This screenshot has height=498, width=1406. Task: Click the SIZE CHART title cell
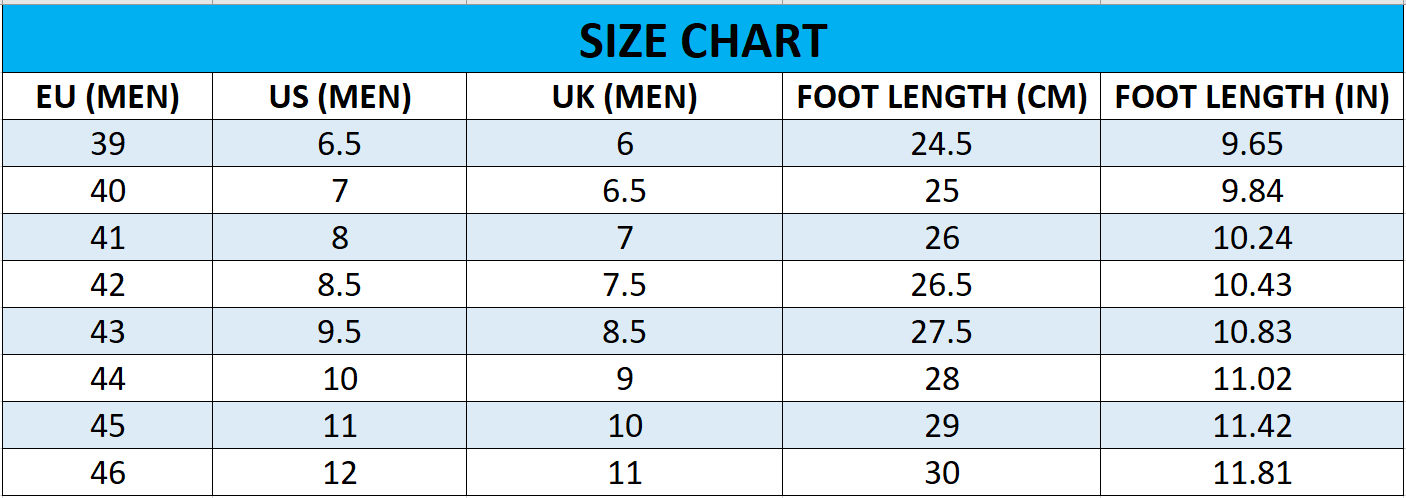pyautogui.click(x=703, y=42)
